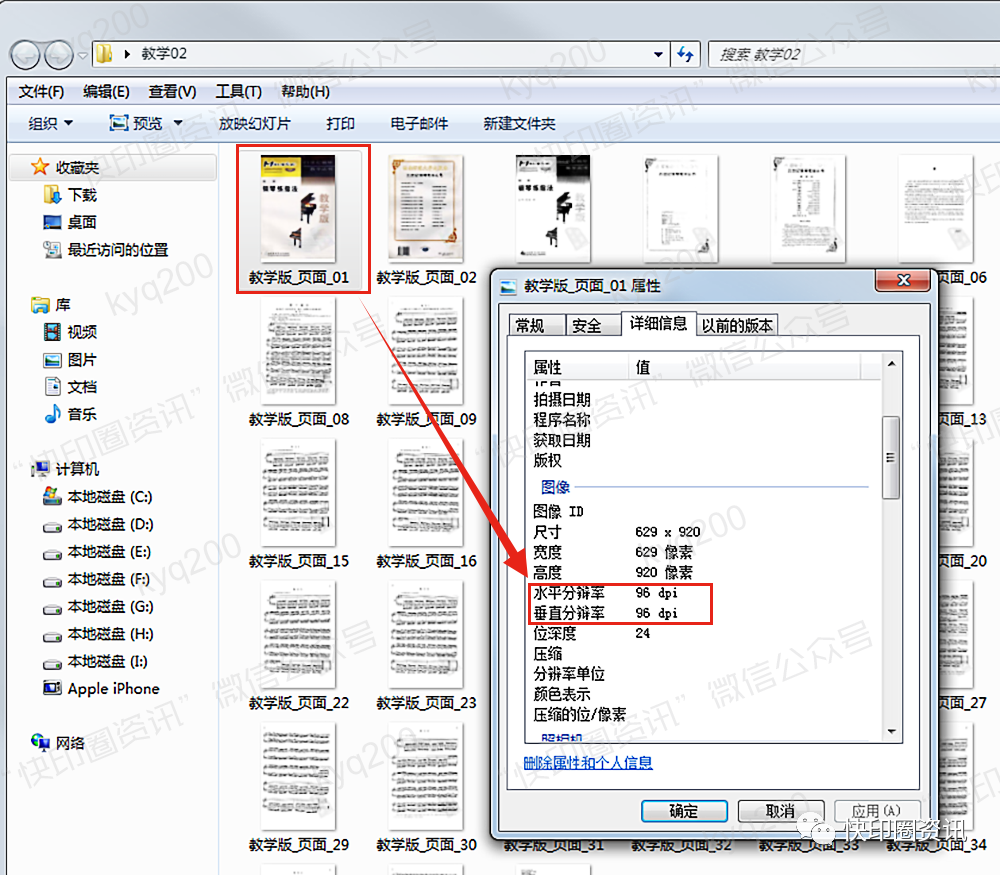Click the folder icon in address bar
The height and width of the screenshot is (875, 1000).
click(104, 54)
